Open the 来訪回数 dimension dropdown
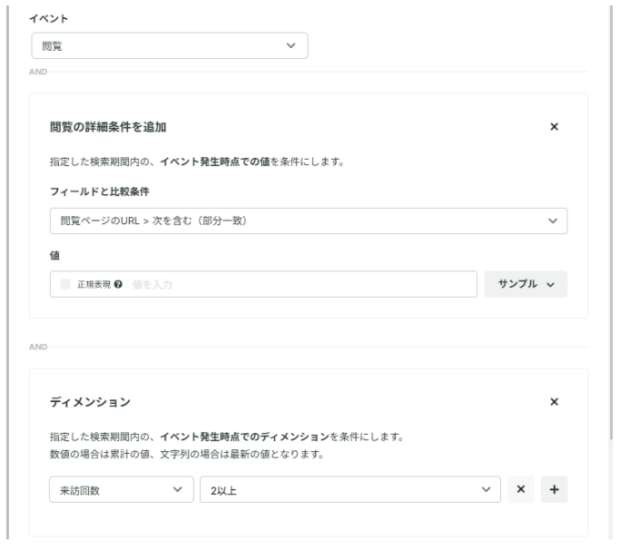Viewport: 620px width, 552px height. pyautogui.click(x=120, y=489)
